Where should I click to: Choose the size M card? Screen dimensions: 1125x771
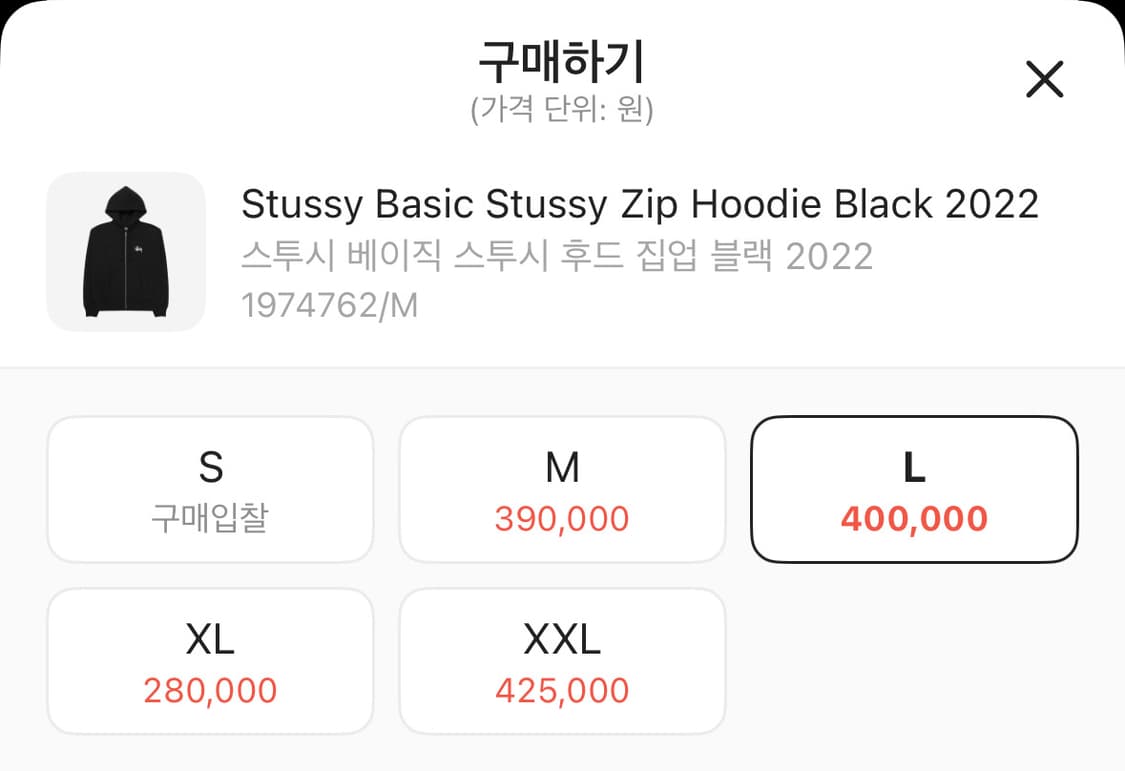pyautogui.click(x=562, y=490)
